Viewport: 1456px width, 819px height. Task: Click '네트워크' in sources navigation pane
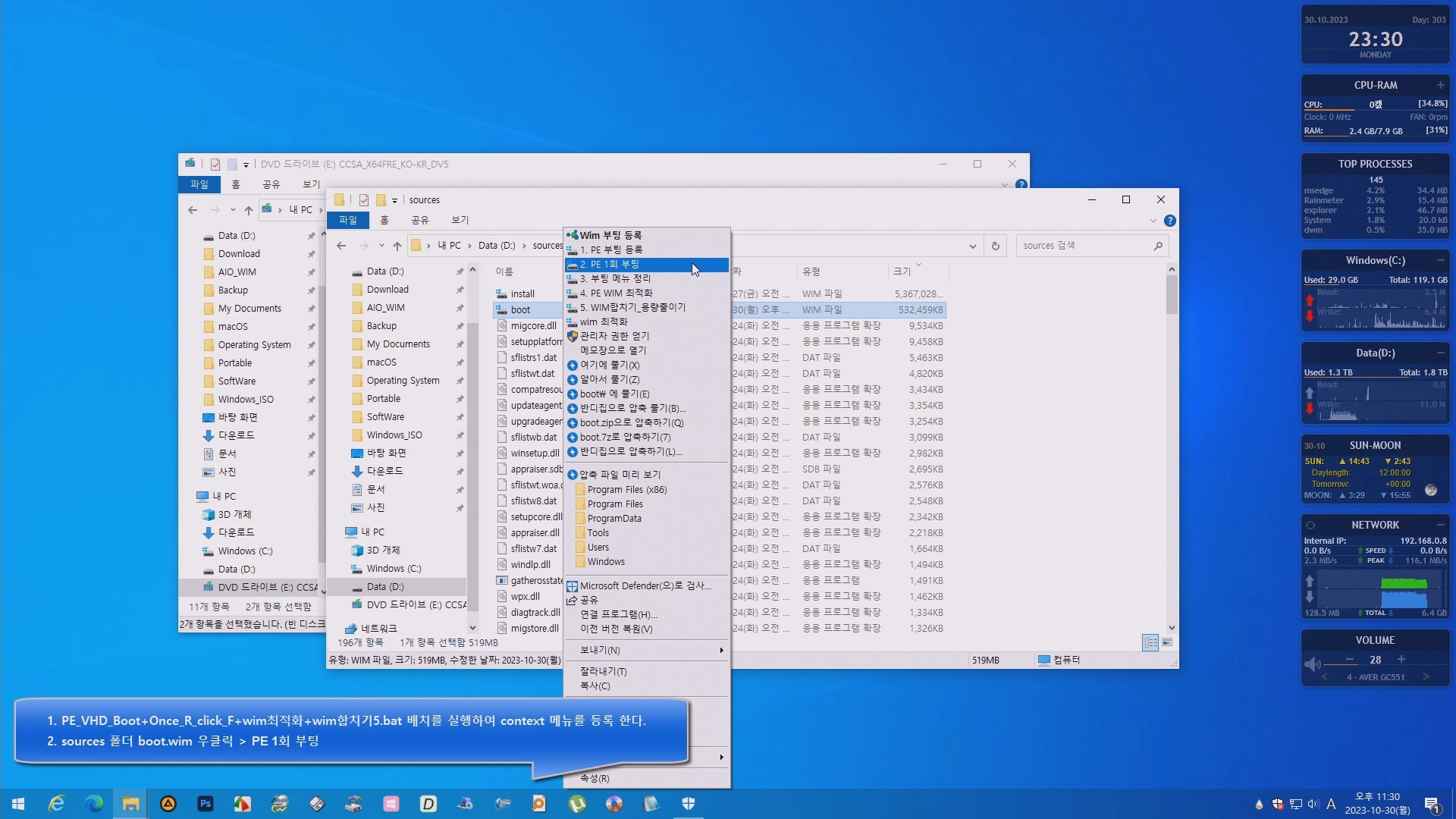click(378, 628)
